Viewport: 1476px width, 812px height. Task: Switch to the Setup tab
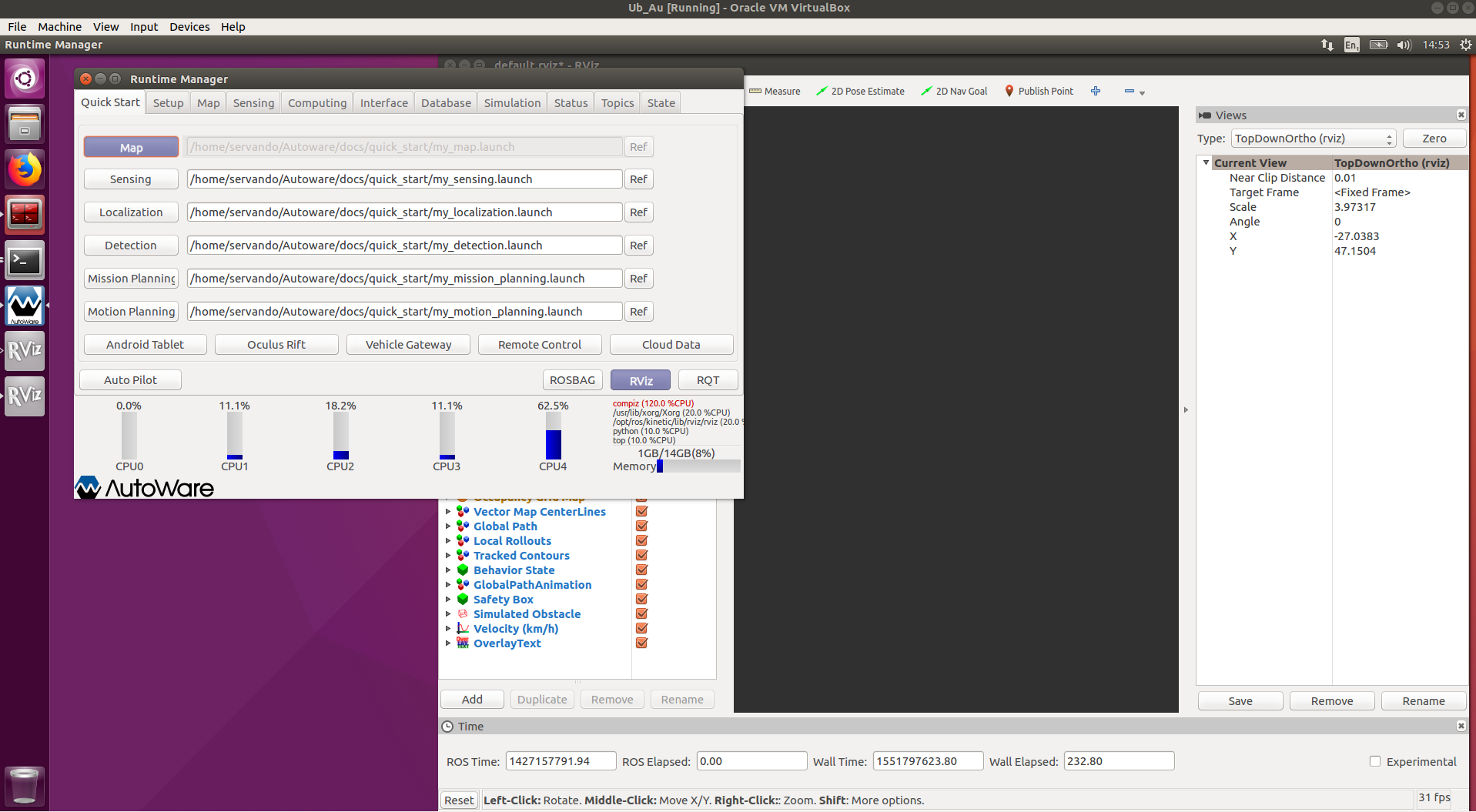[168, 102]
